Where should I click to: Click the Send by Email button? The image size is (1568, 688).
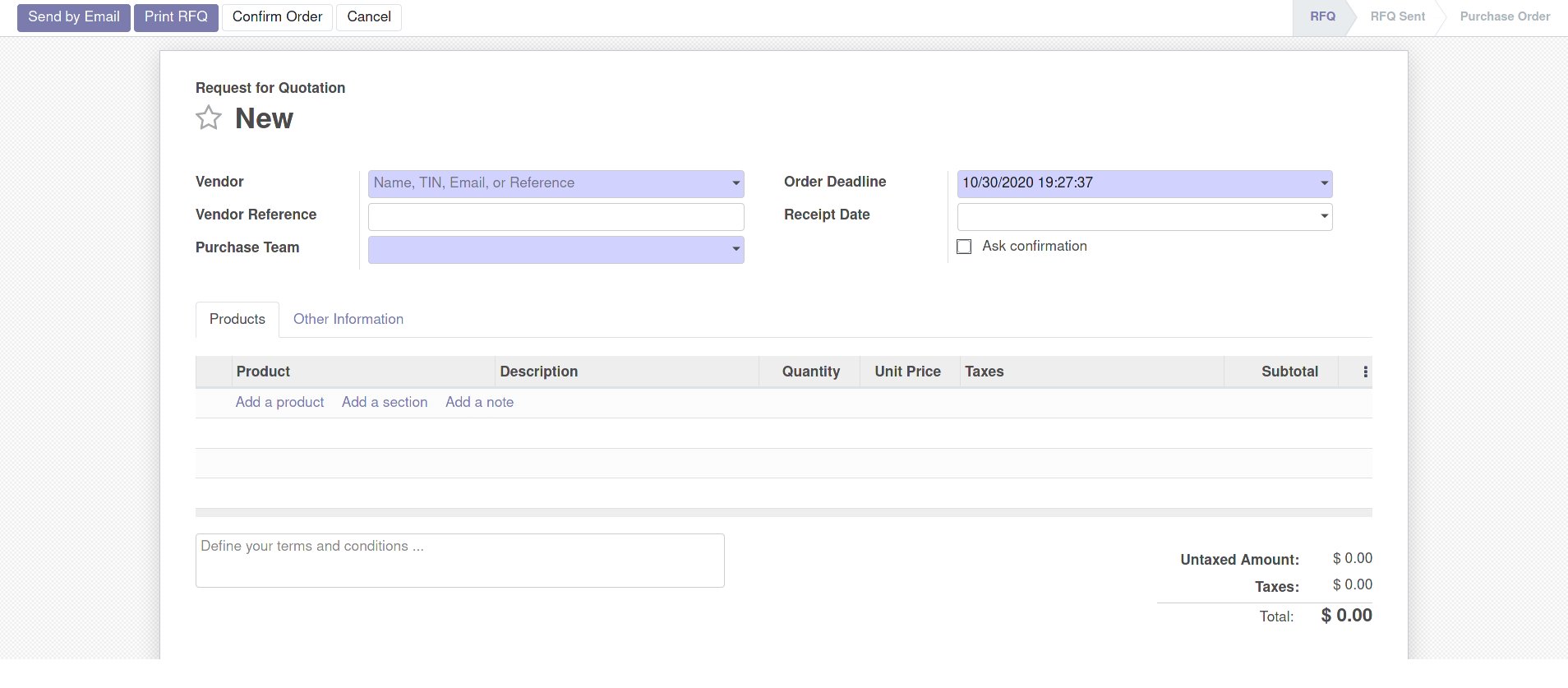point(74,17)
